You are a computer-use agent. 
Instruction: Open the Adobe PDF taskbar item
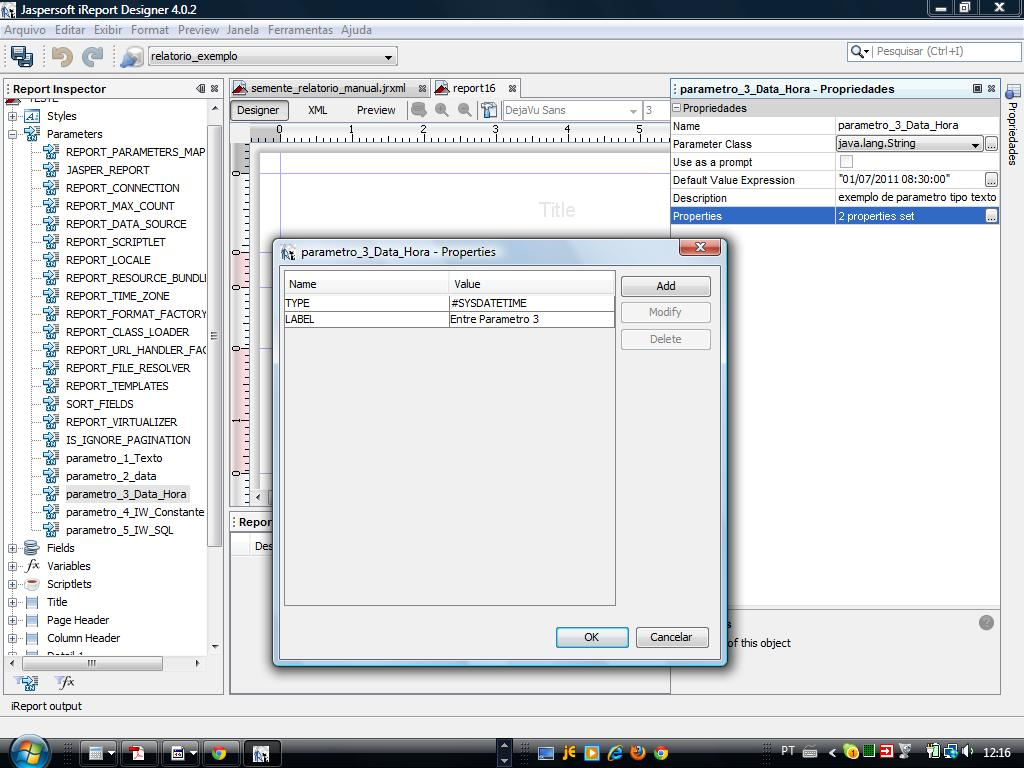[138, 753]
